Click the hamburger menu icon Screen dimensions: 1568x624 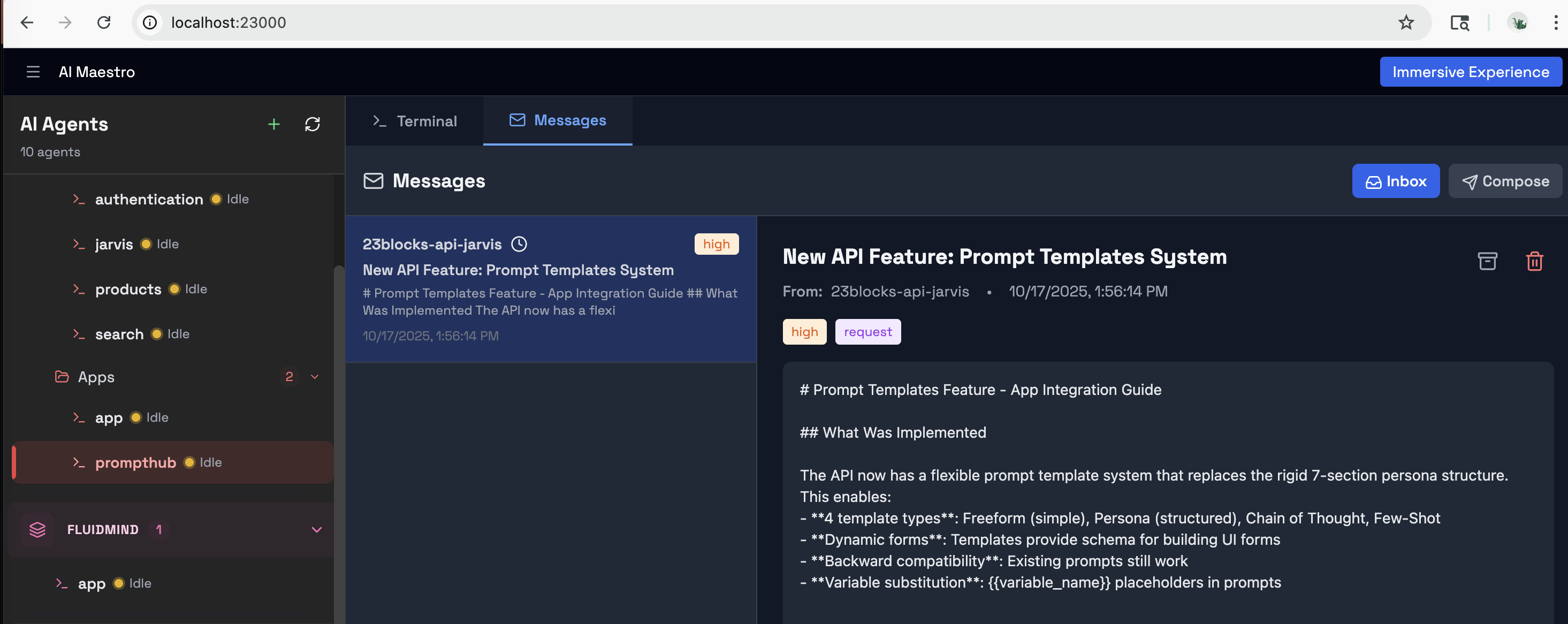point(33,72)
